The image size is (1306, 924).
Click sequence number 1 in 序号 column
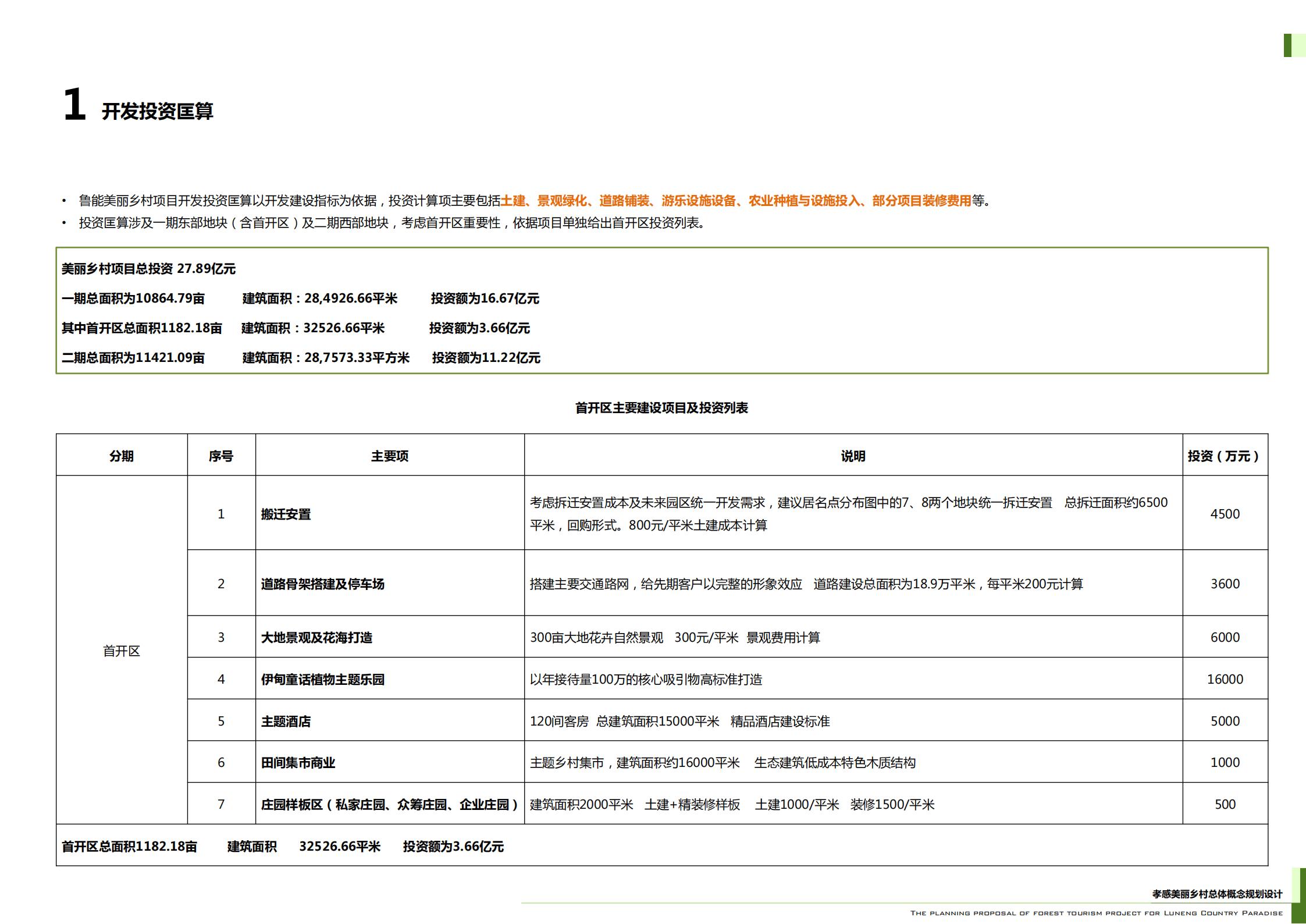221,514
